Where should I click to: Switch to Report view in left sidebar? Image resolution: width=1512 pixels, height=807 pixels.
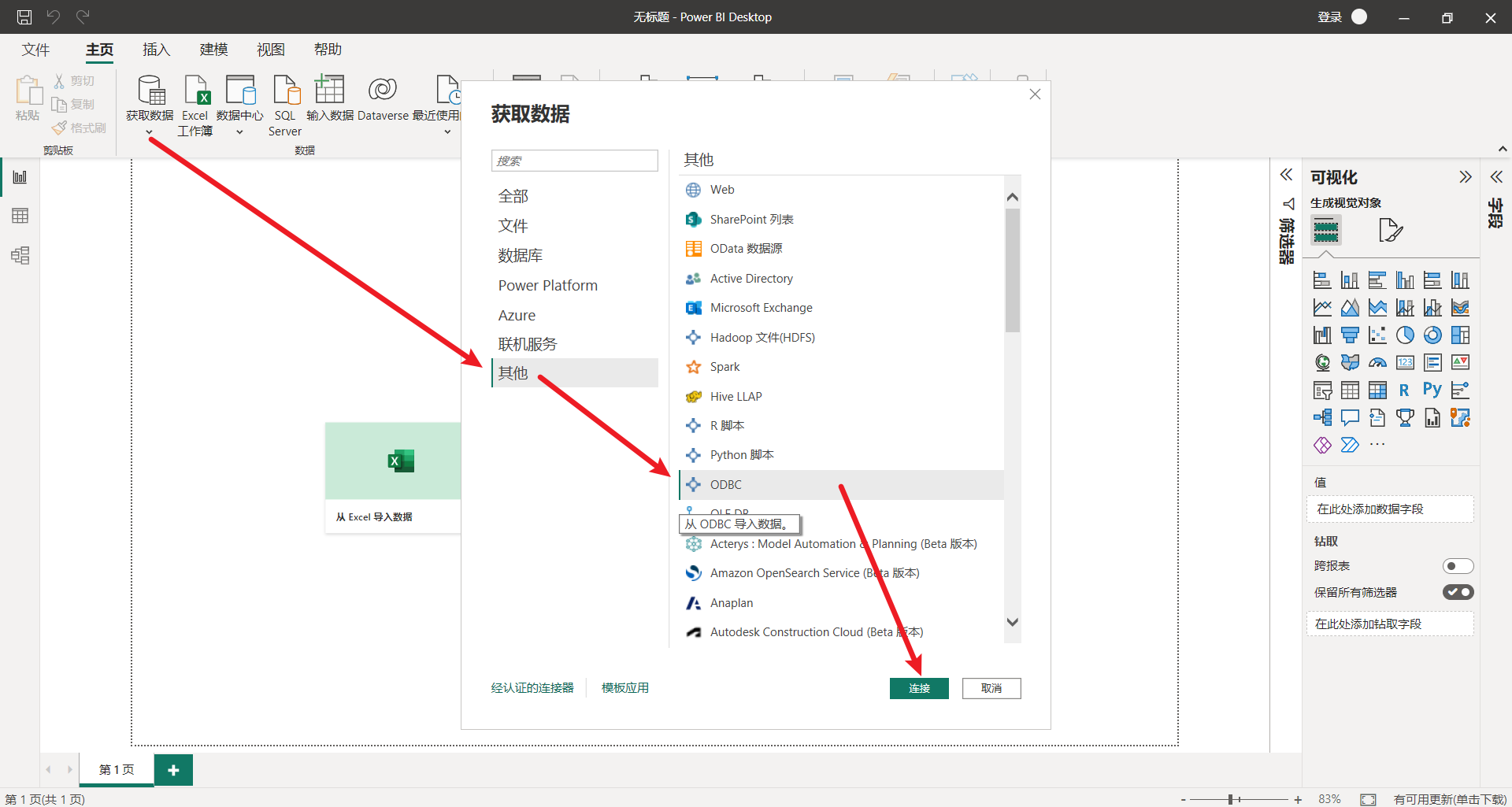click(20, 177)
